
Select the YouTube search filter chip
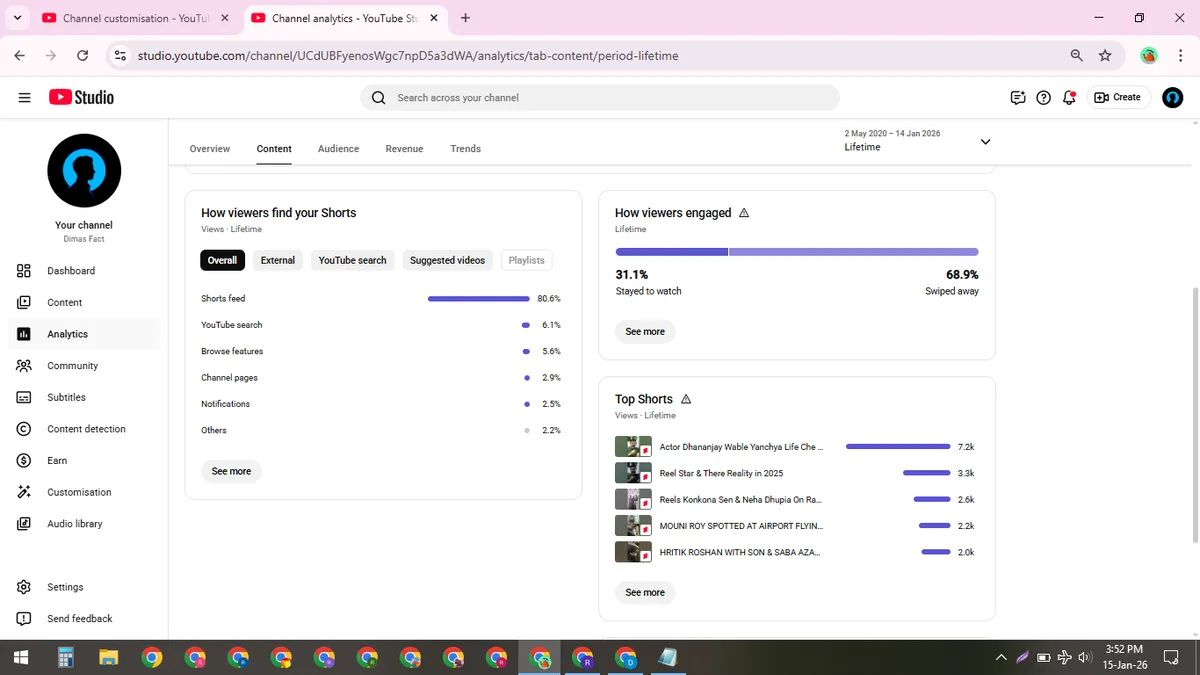tap(352, 260)
